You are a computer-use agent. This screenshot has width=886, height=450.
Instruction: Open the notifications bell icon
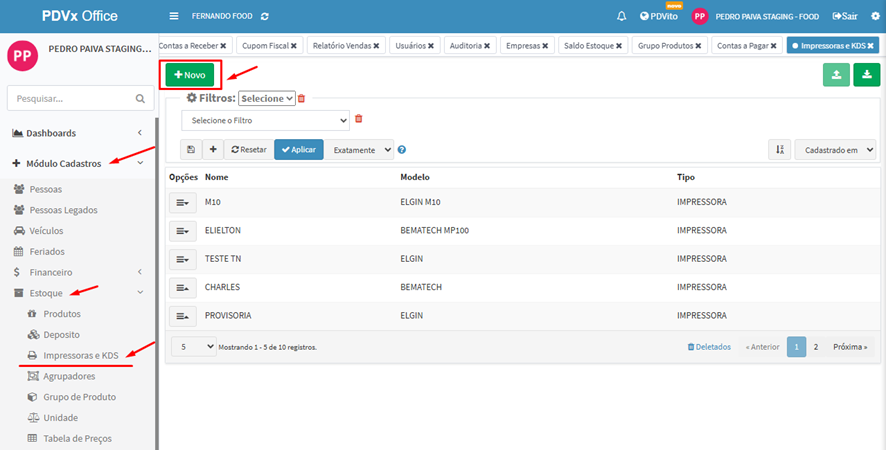(621, 16)
